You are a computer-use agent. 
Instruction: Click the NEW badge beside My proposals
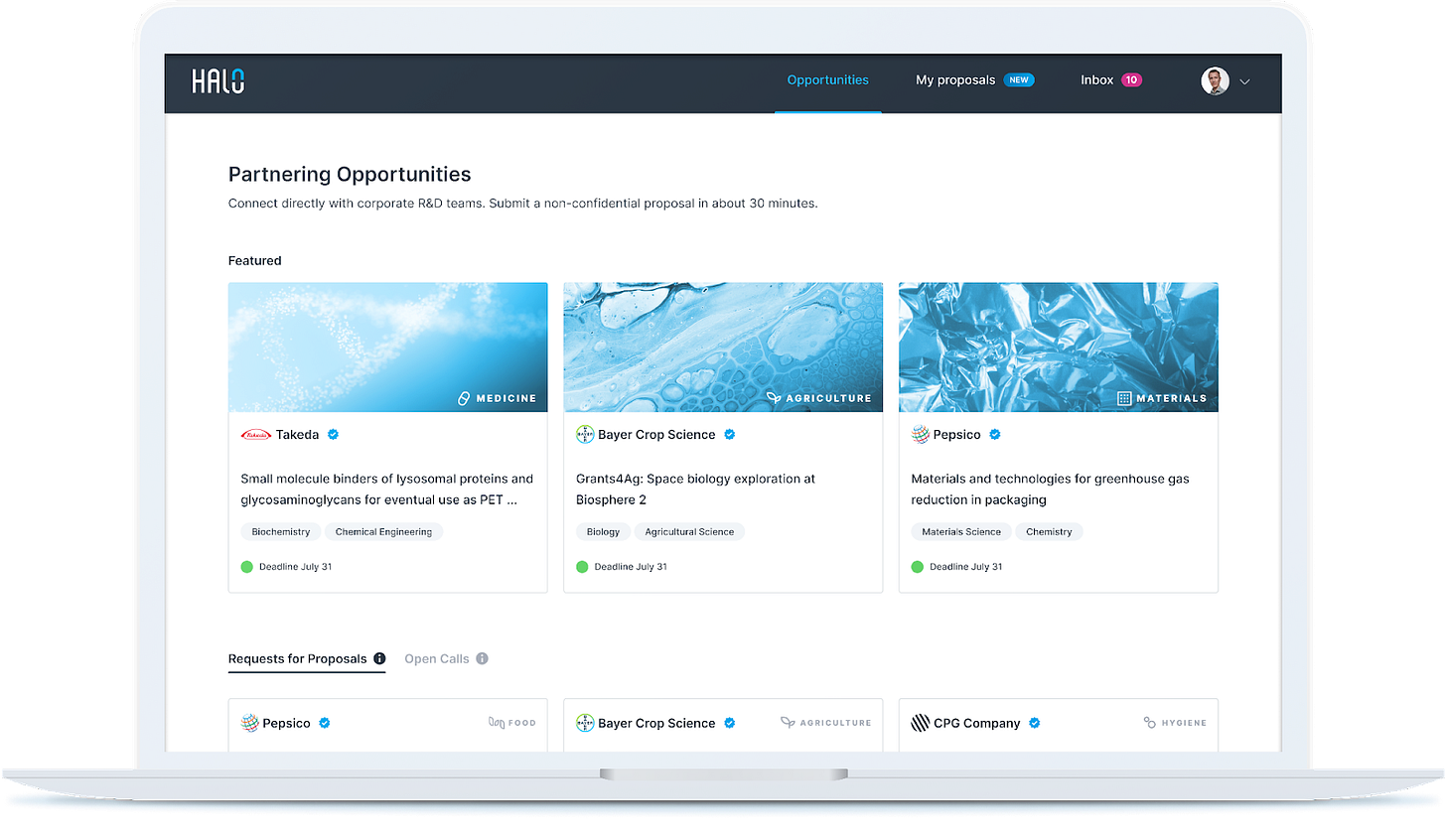[x=1019, y=80]
